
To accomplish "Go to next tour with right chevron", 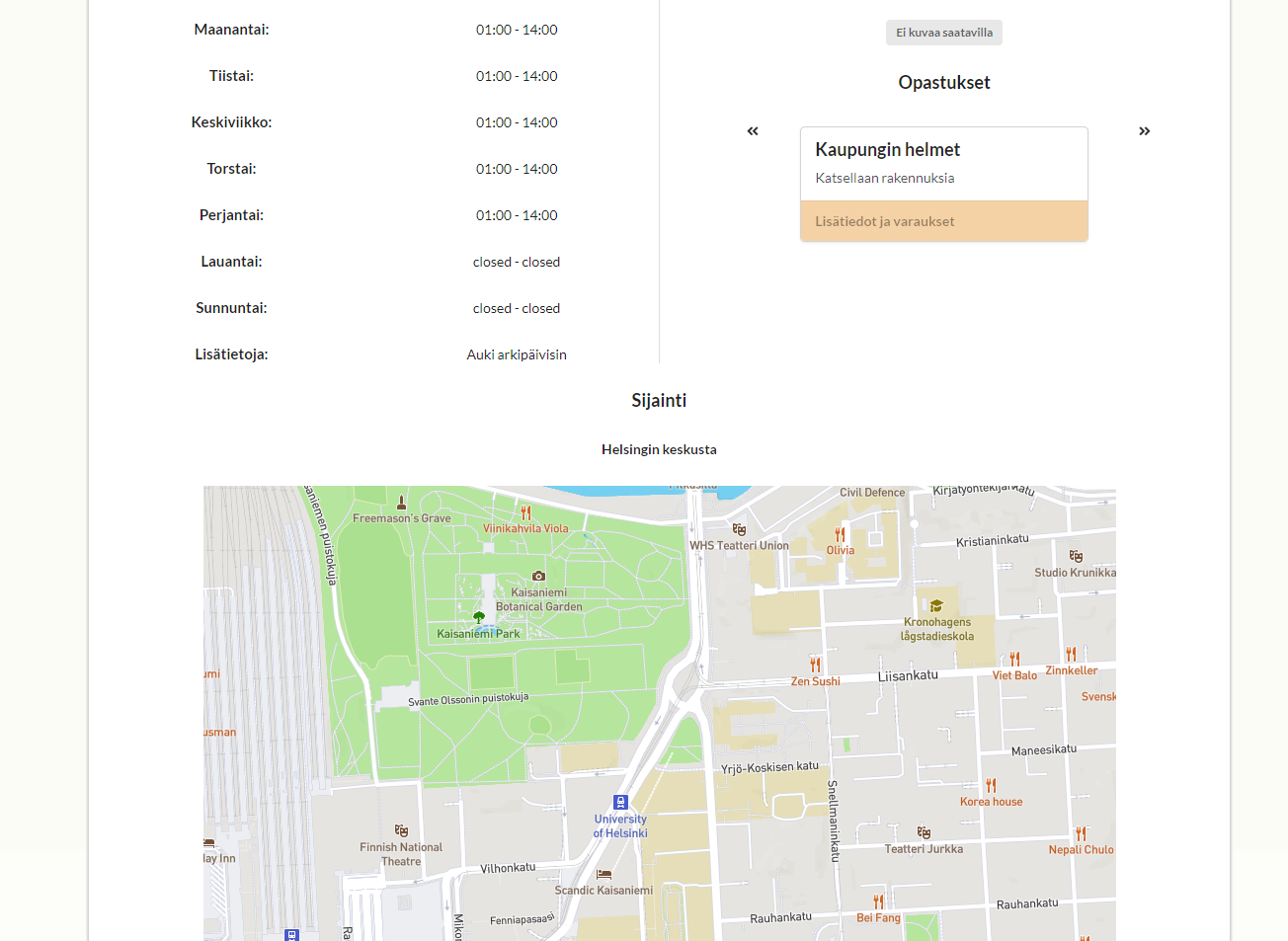I will coord(1144,131).
